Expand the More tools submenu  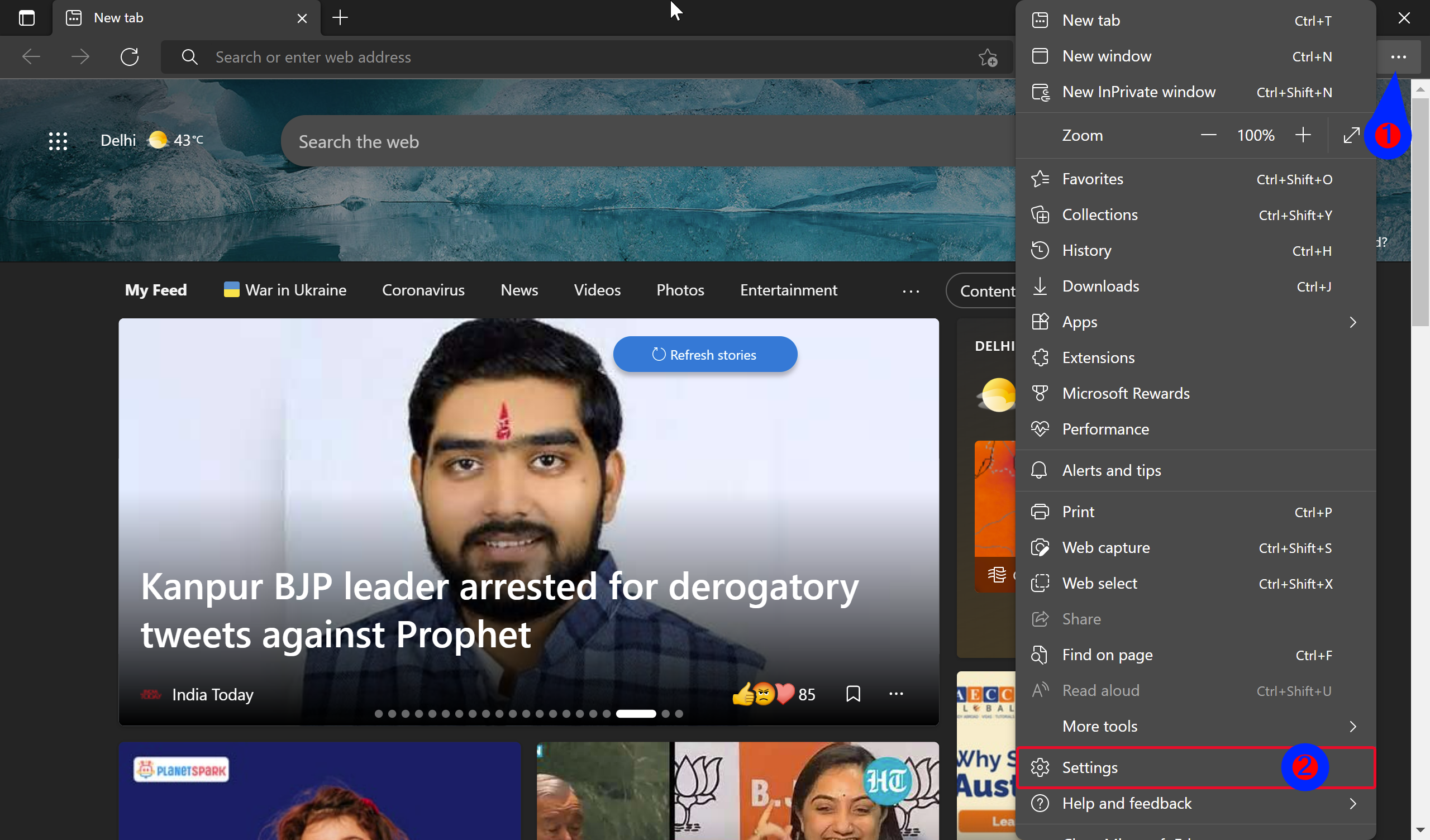[x=1195, y=727]
